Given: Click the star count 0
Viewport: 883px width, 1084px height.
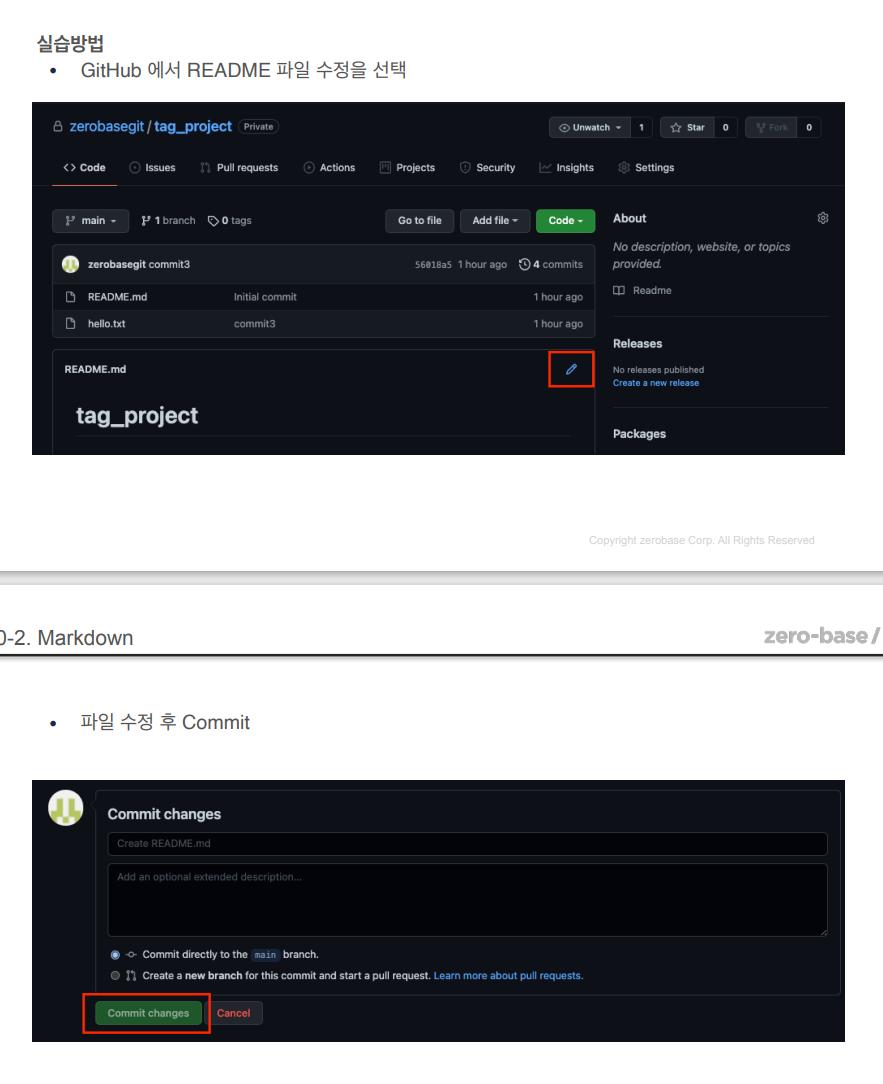Looking at the screenshot, I should [725, 127].
